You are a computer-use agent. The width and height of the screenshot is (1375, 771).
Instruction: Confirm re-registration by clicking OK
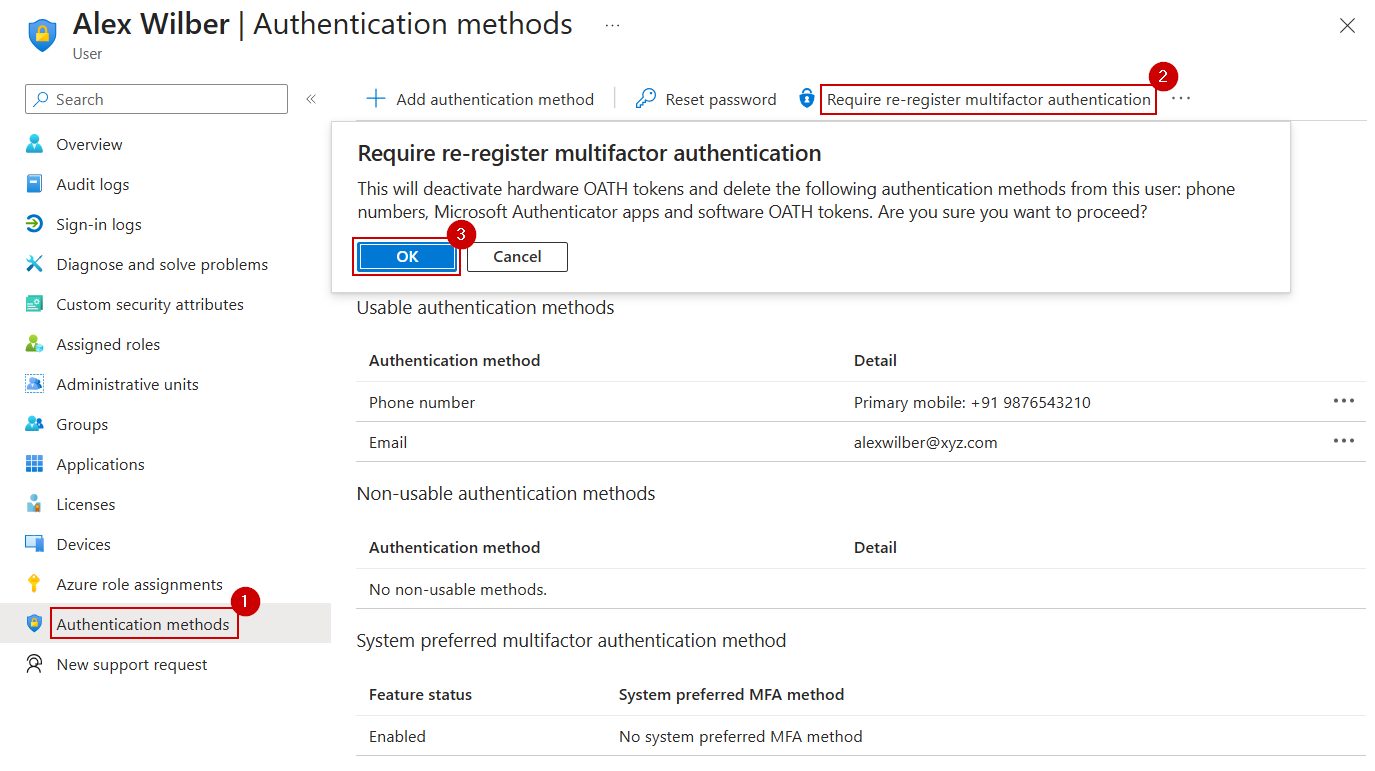point(406,256)
